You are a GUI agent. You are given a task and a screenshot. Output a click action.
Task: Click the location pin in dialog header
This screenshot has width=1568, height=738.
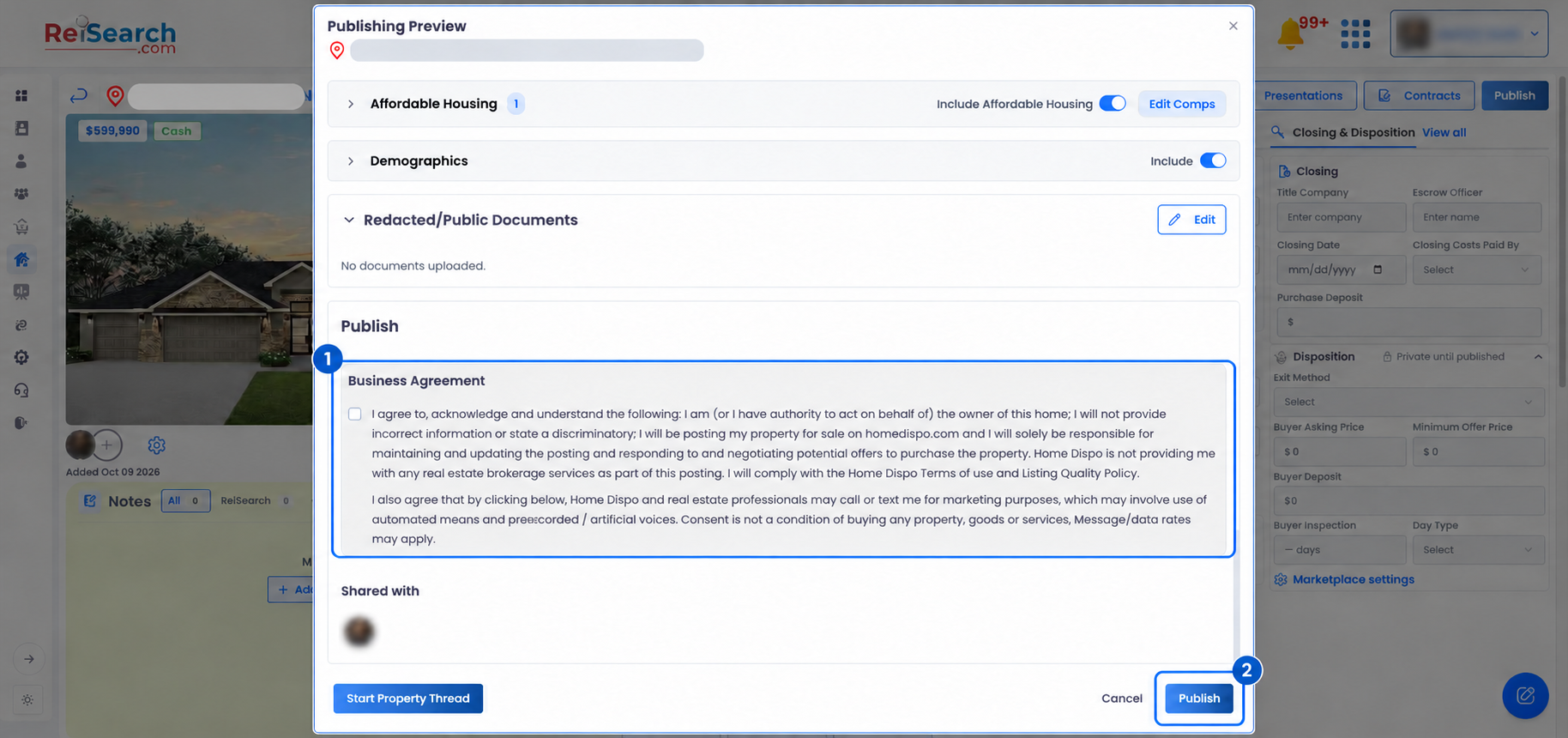(337, 51)
